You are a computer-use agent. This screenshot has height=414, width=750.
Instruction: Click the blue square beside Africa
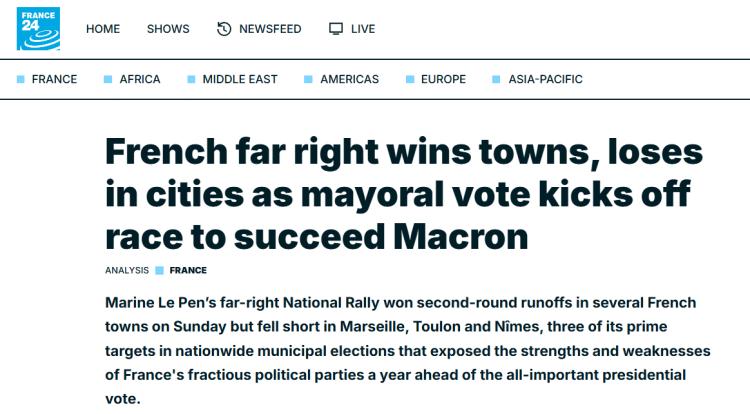click(108, 80)
